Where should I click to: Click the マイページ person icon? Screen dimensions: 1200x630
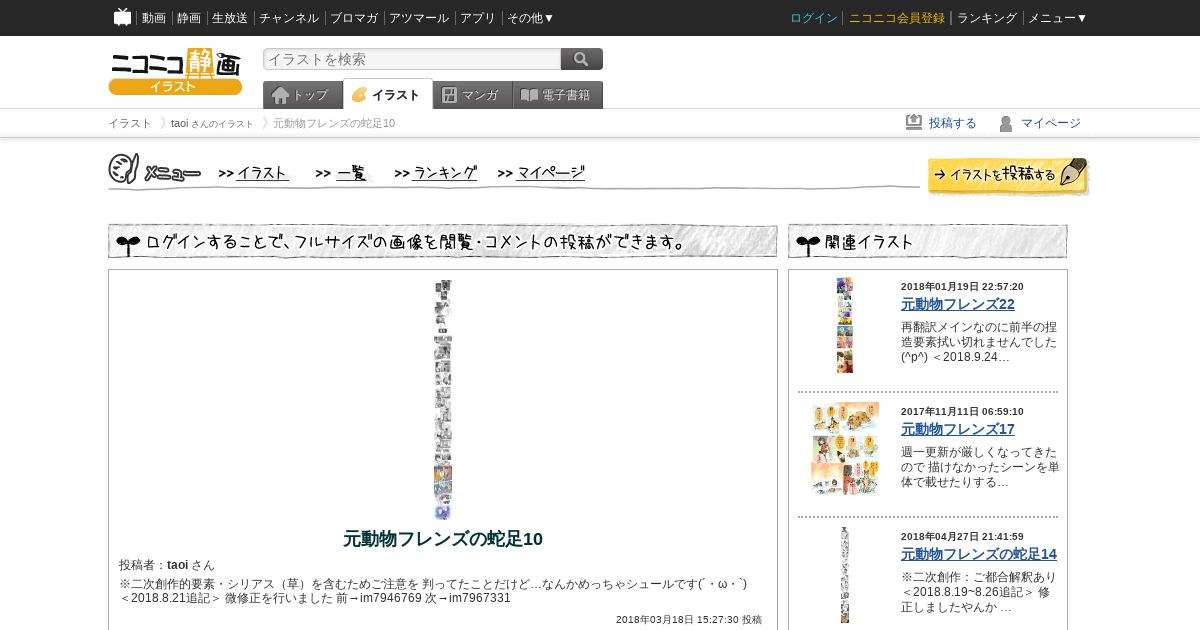(1006, 123)
